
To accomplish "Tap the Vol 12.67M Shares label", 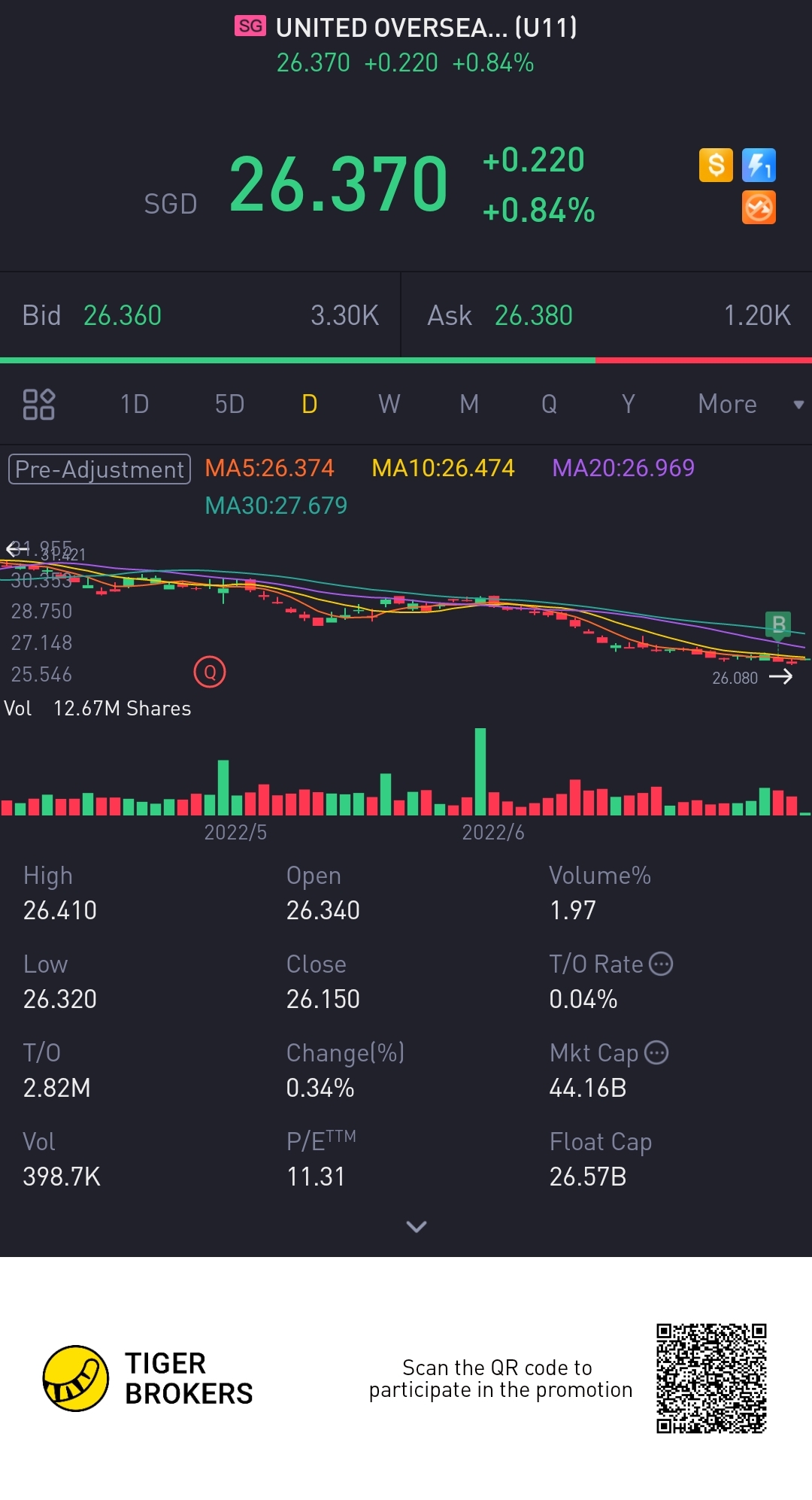I will point(98,709).
